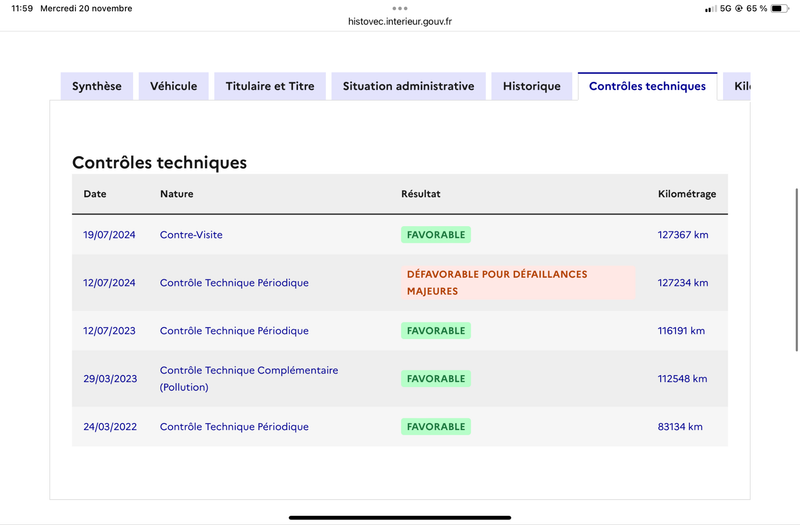
Task: Click the Kilométrage column header
Action: [x=687, y=194]
